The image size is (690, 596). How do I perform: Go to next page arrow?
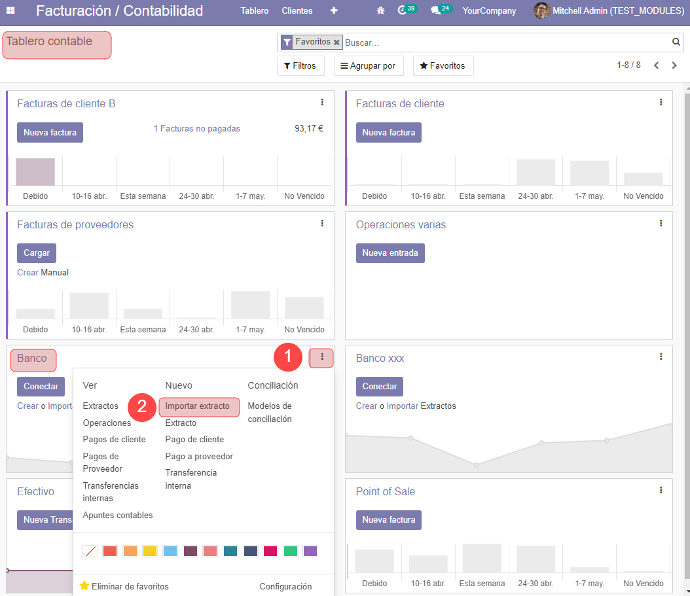click(675, 65)
